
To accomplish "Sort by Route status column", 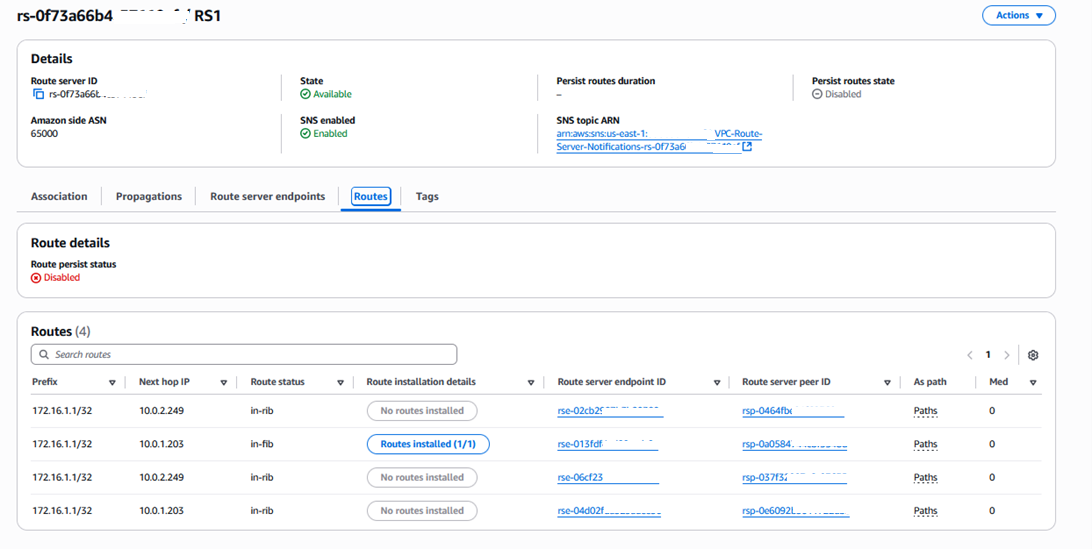I will click(x=341, y=382).
